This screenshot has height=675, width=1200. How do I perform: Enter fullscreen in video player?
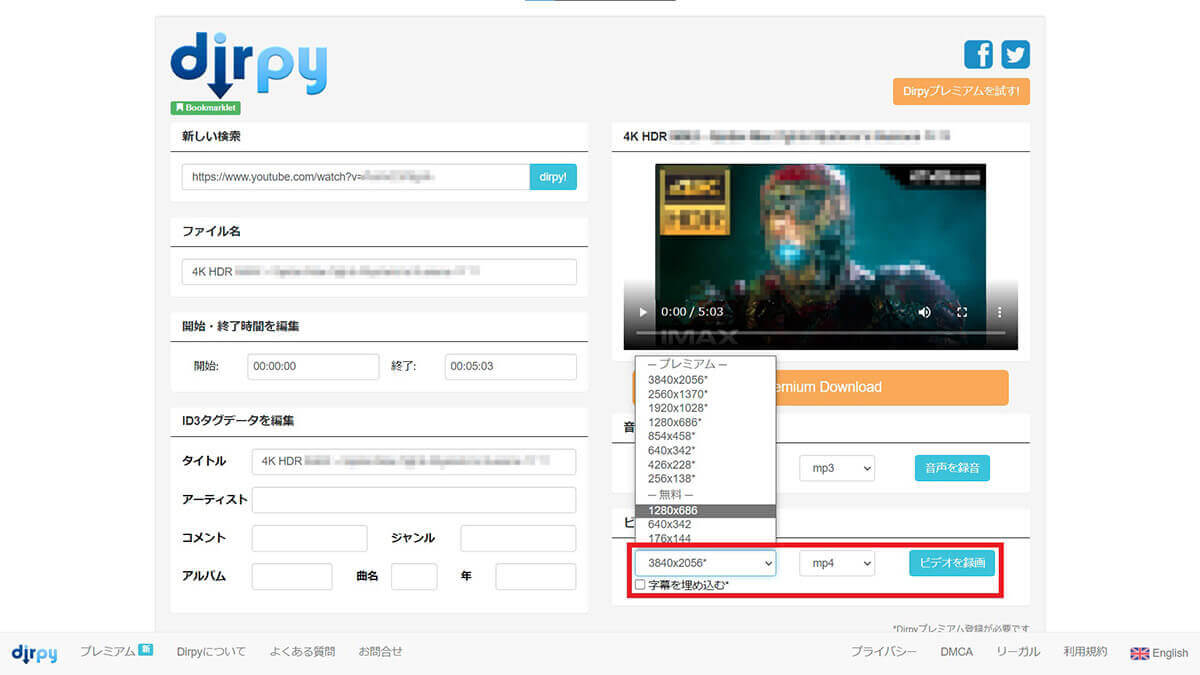tap(962, 312)
